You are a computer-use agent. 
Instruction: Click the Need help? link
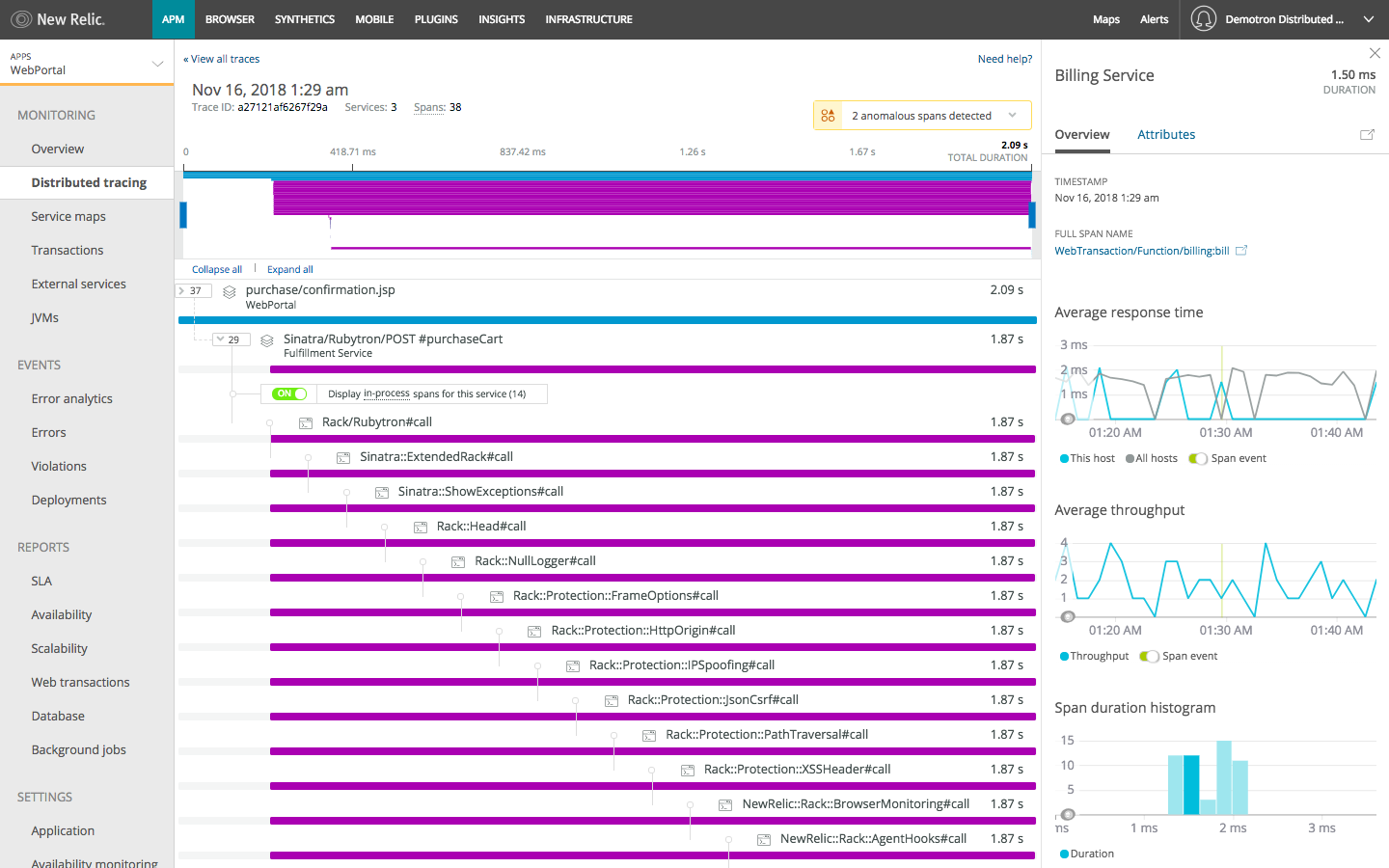[1004, 60]
